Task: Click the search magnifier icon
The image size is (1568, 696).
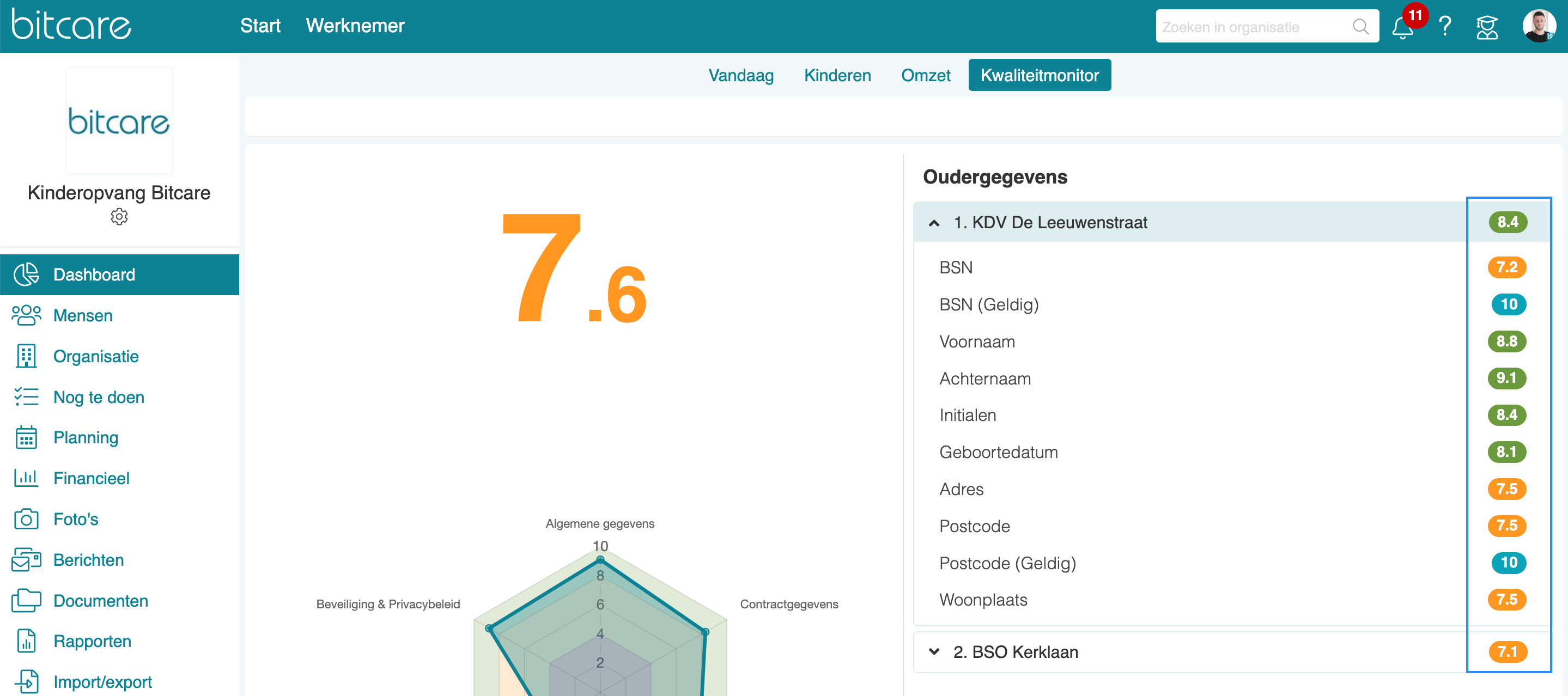Action: [1360, 27]
